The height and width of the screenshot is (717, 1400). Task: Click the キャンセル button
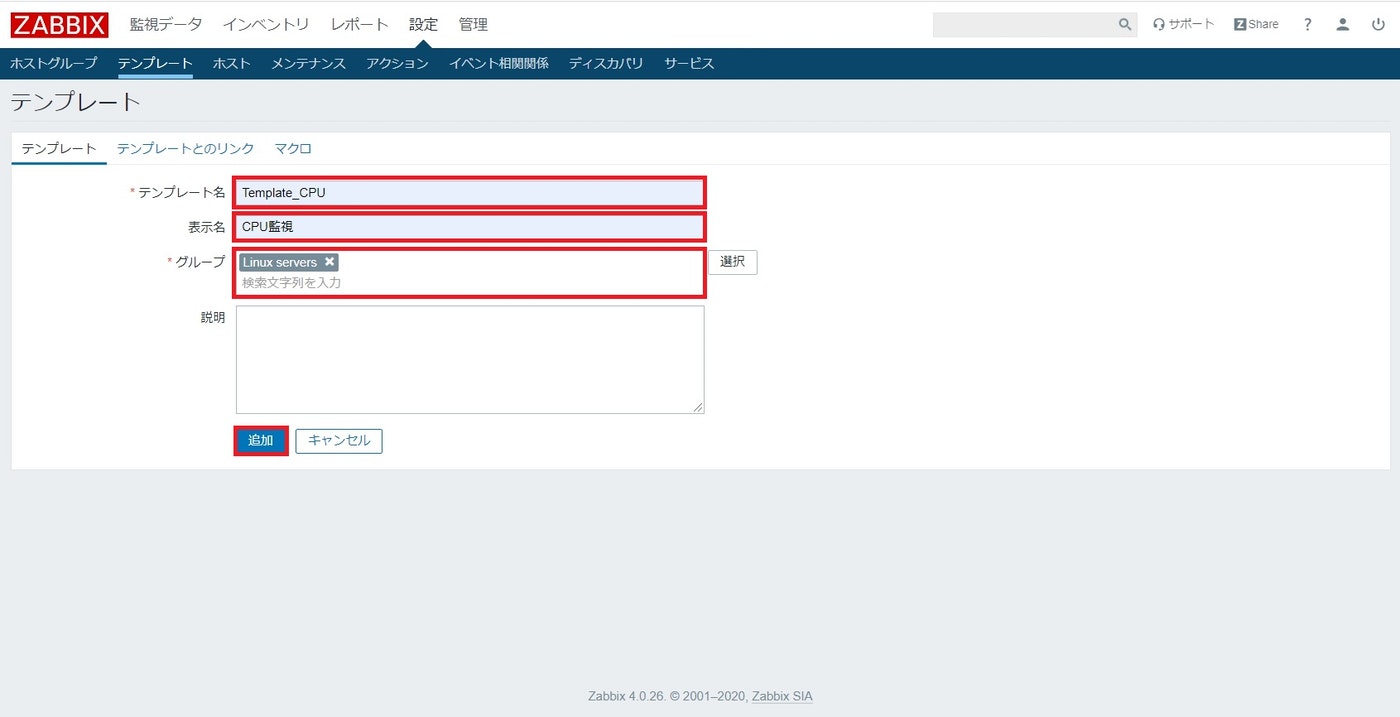click(x=338, y=440)
